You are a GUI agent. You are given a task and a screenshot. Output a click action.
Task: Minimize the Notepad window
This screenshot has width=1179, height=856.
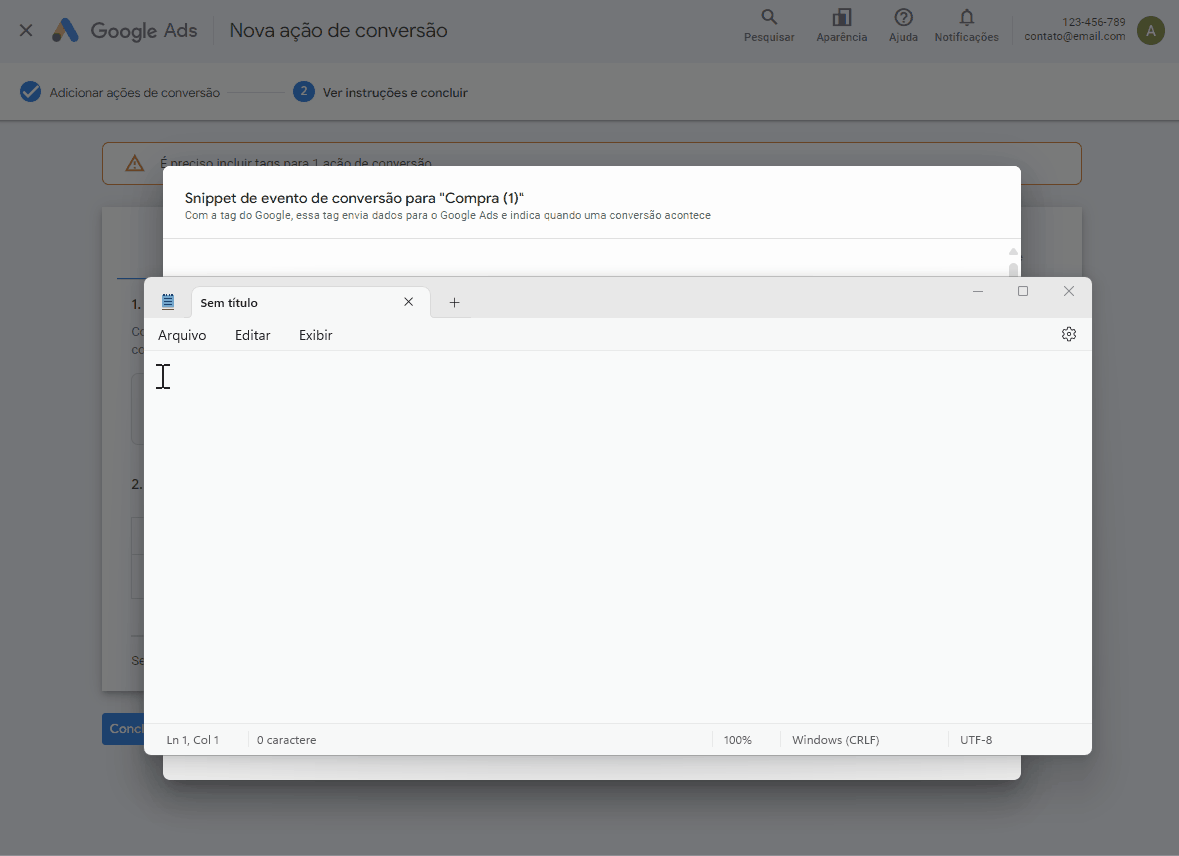point(977,291)
